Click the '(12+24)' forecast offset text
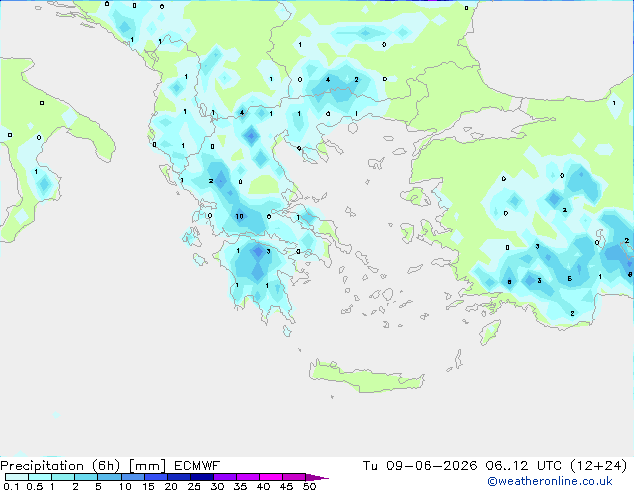Image resolution: width=634 pixels, height=490 pixels. (599, 466)
